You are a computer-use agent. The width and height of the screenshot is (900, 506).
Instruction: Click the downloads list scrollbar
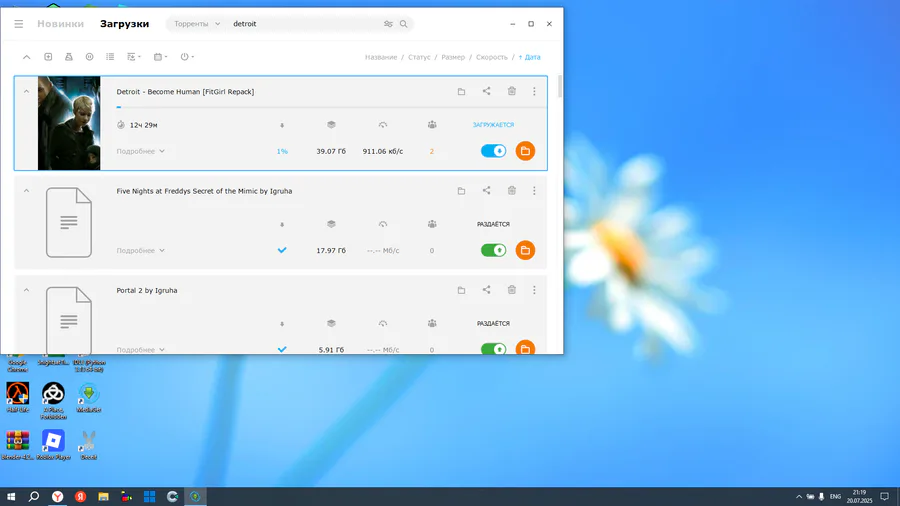[x=559, y=86]
